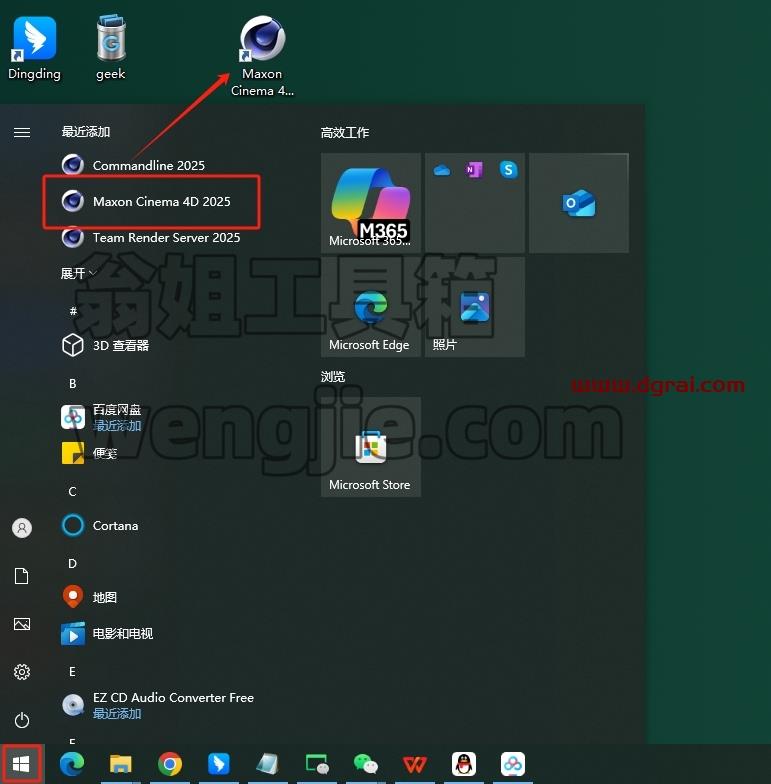This screenshot has height=784, width=771.
Task: Open the 照片 photos tile
Action: pyautogui.click(x=474, y=306)
